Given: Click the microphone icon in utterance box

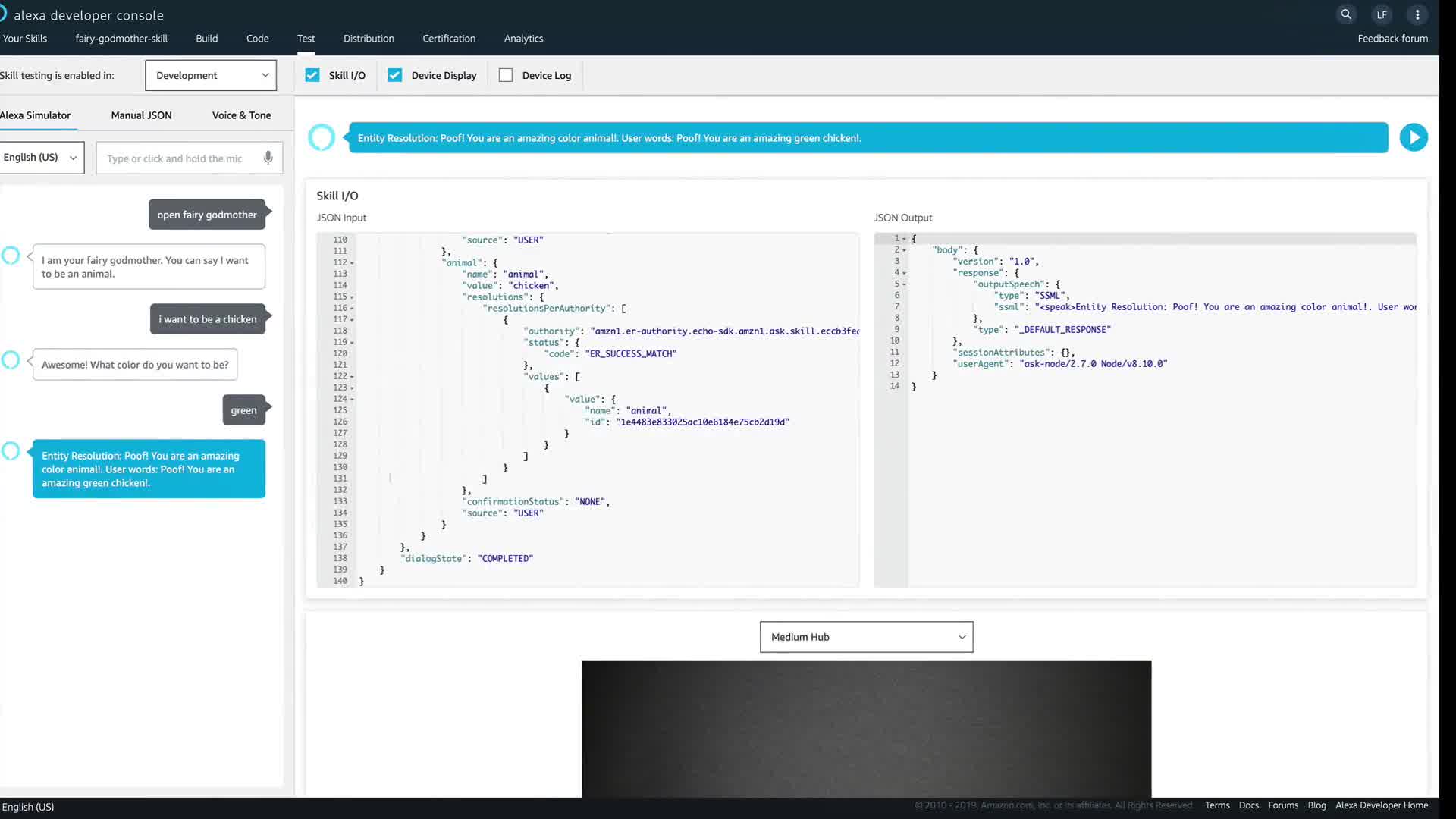Looking at the screenshot, I should 268,158.
